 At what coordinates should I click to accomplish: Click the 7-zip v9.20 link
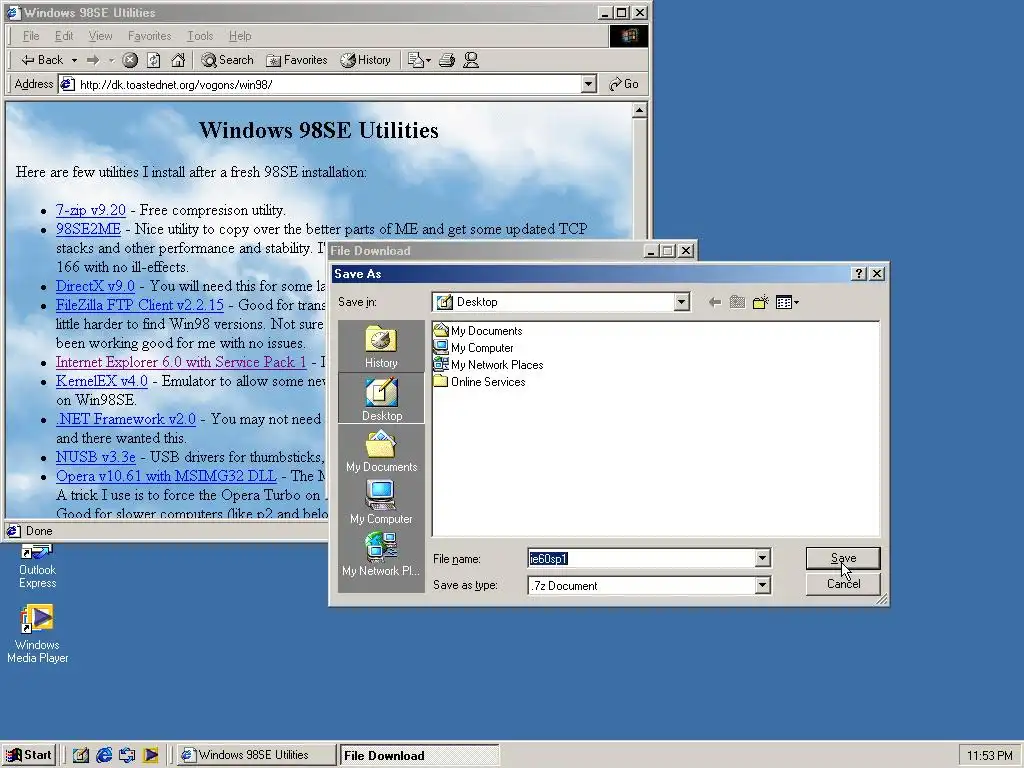(x=91, y=210)
